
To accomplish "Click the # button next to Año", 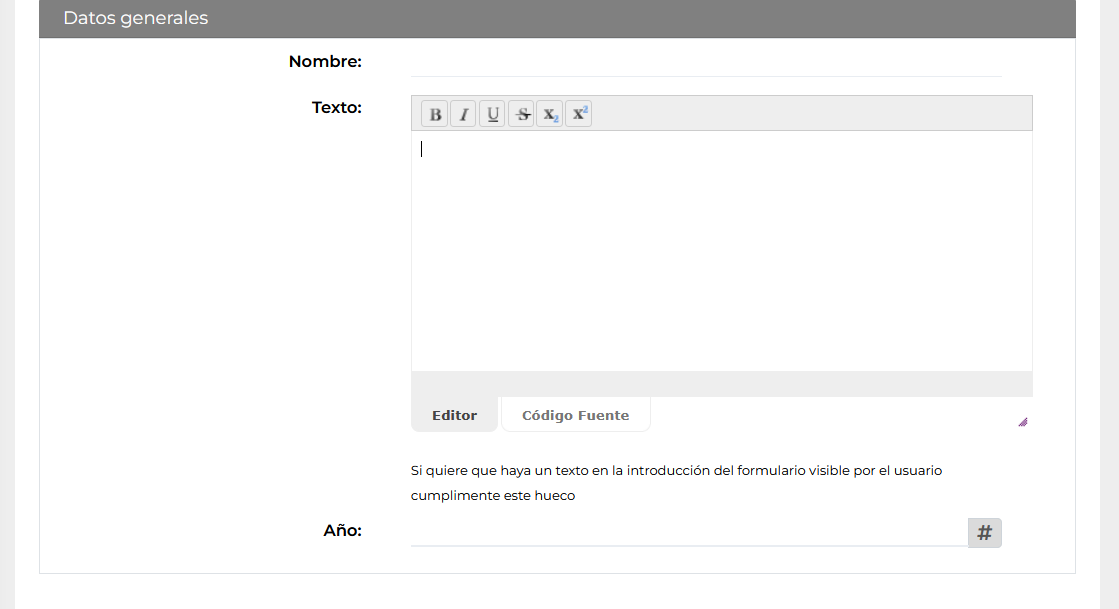I will click(x=985, y=533).
